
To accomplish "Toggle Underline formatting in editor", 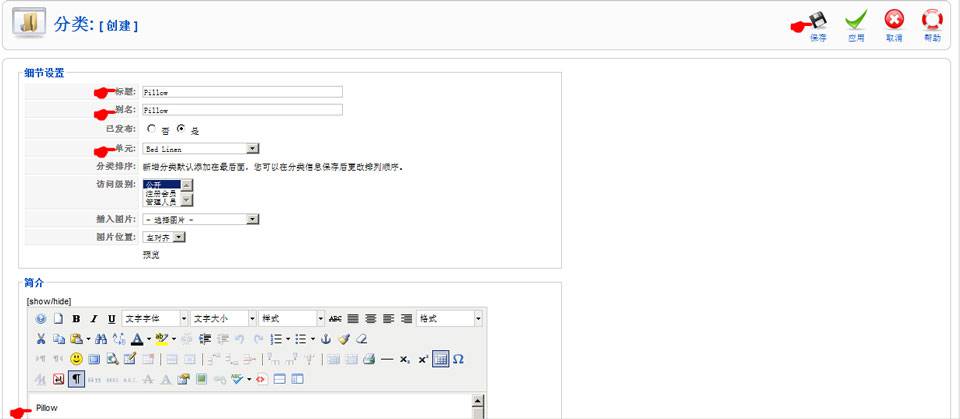I will pyautogui.click(x=111, y=319).
